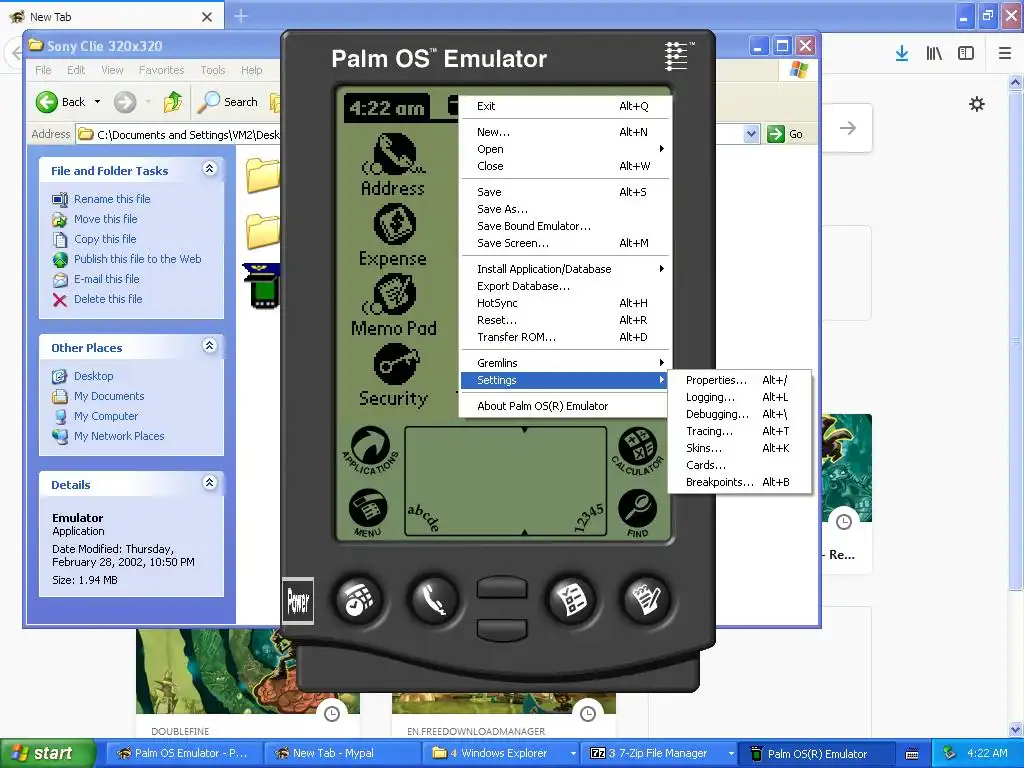This screenshot has height=768, width=1024.
Task: Expand the Gremlins submenu
Action: pos(566,362)
